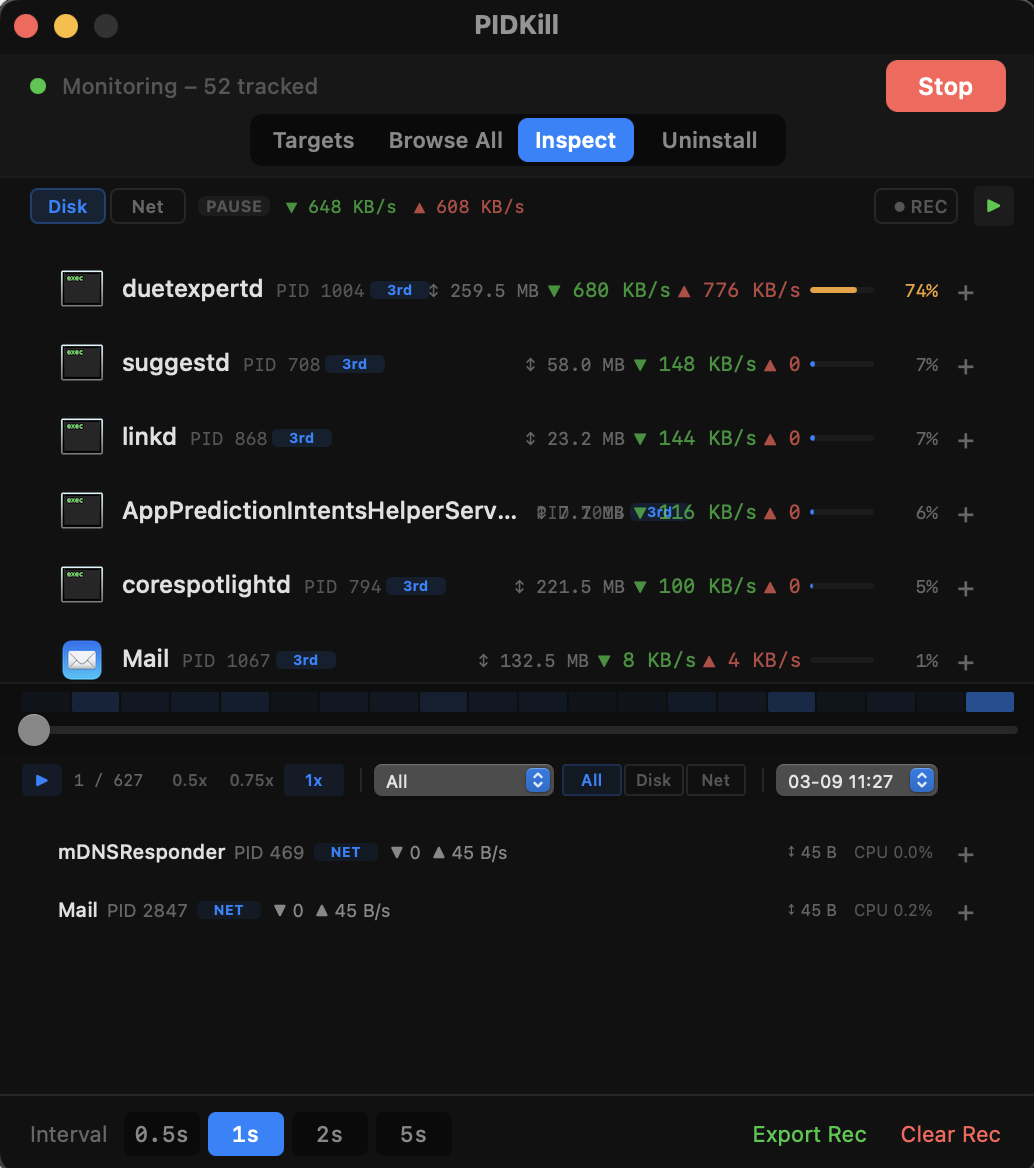The height and width of the screenshot is (1168, 1034).
Task: Switch to the Browse All tab
Action: tap(445, 140)
